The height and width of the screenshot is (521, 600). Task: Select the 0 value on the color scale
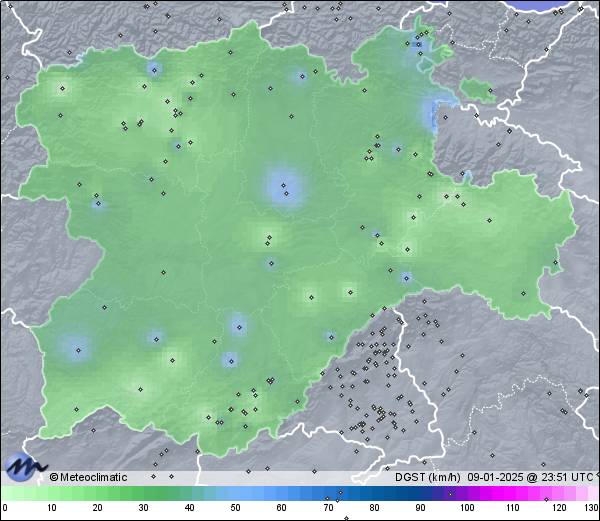pos(5,508)
